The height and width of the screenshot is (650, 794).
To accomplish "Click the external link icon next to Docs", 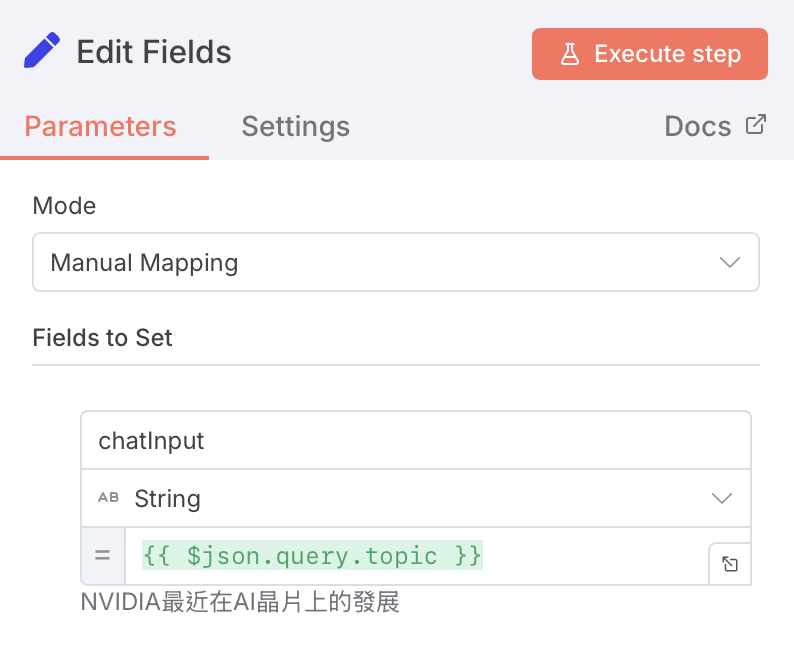I will pyautogui.click(x=756, y=125).
